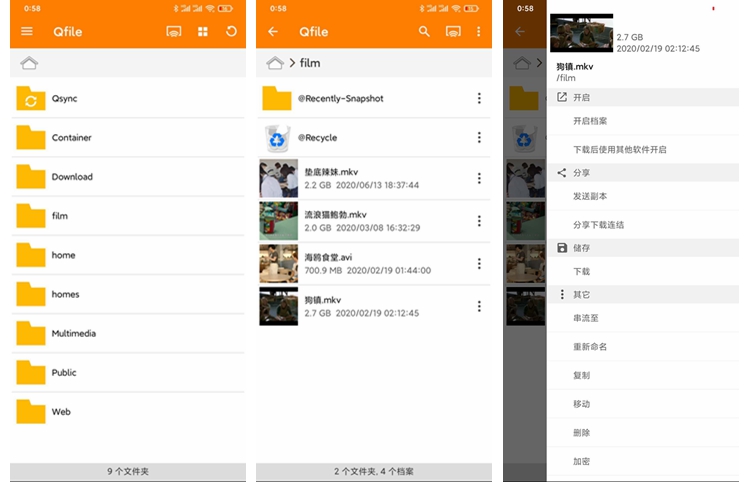The image size is (749, 482).
Task: Choose 重新命名 menu entry
Action: coord(642,347)
